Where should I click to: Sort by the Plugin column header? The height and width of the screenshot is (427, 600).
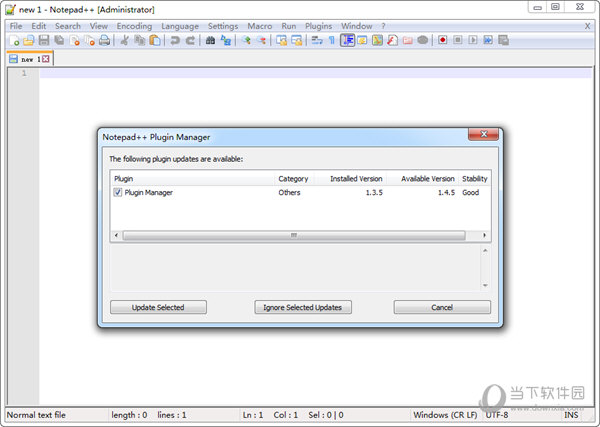click(193, 179)
